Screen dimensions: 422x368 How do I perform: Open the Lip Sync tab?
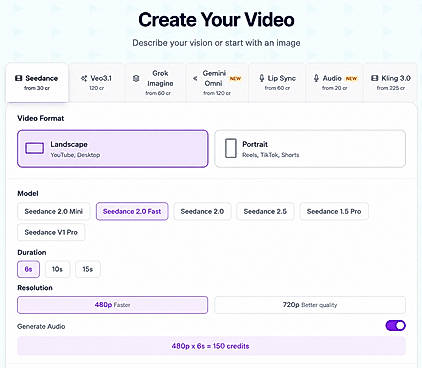click(x=278, y=82)
